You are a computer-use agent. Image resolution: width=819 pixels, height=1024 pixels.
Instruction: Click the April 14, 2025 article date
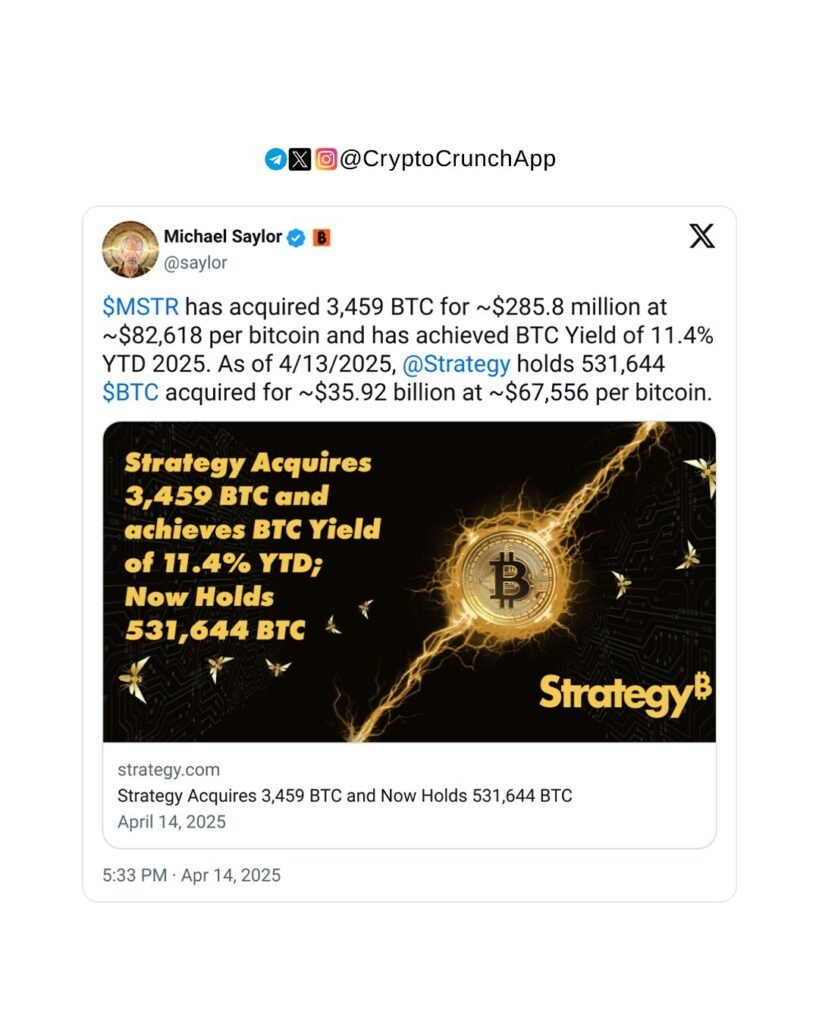(x=172, y=822)
